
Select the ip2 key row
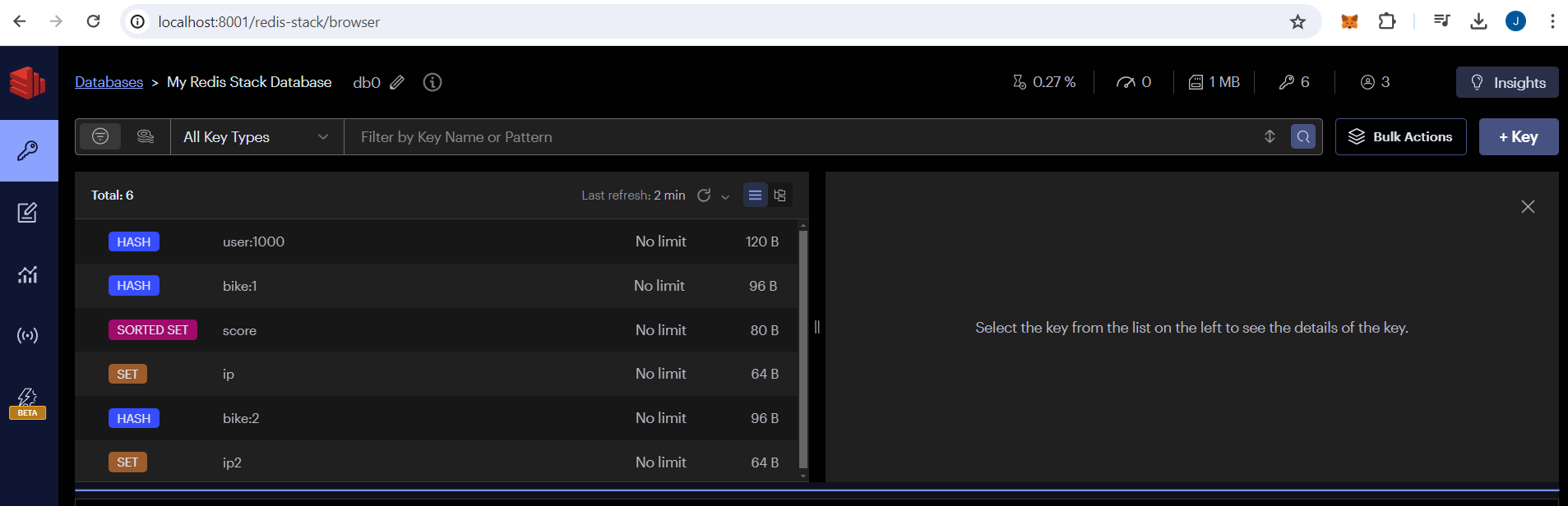436,462
